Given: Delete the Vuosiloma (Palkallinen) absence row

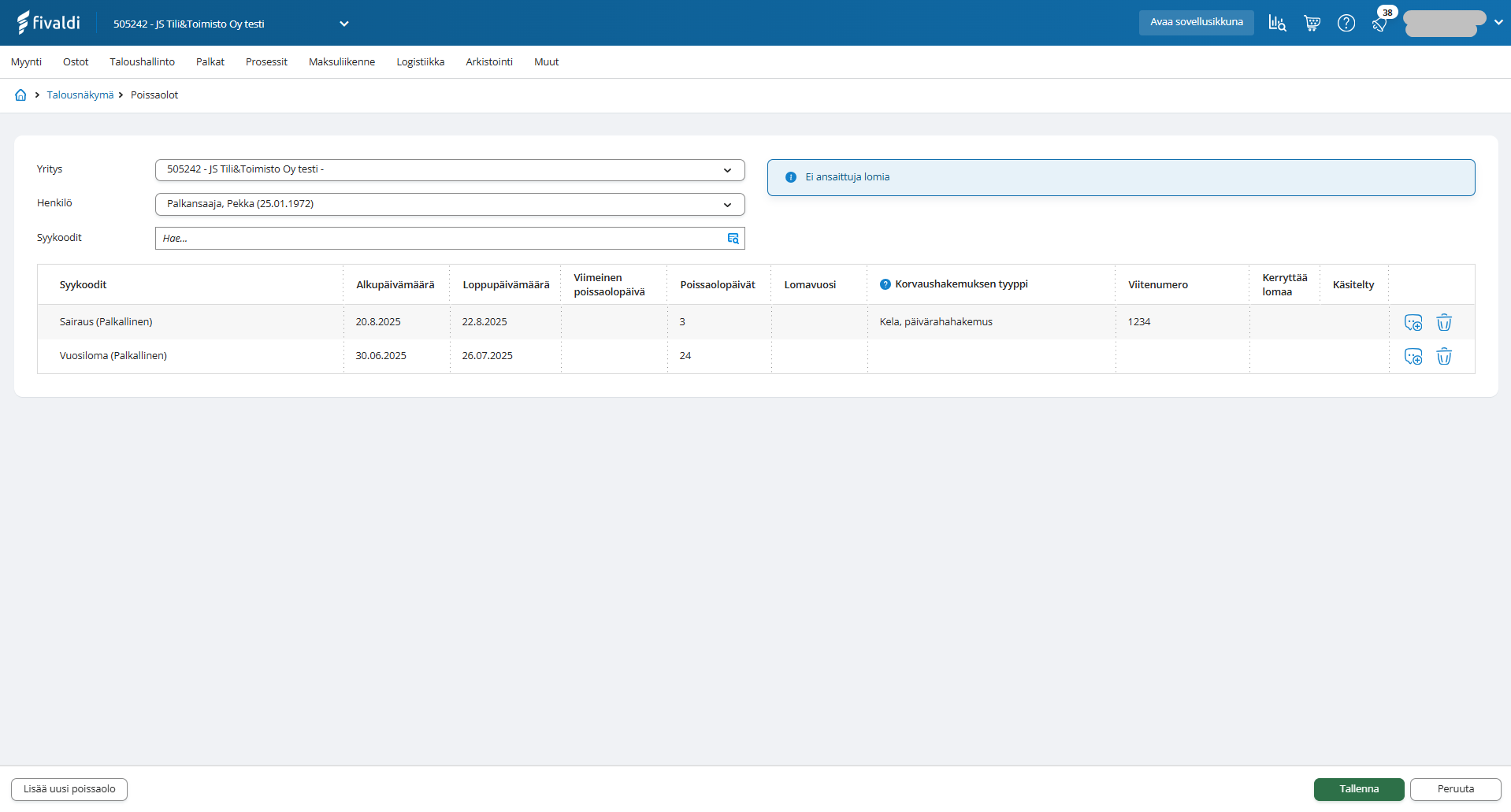Looking at the screenshot, I should (x=1443, y=357).
